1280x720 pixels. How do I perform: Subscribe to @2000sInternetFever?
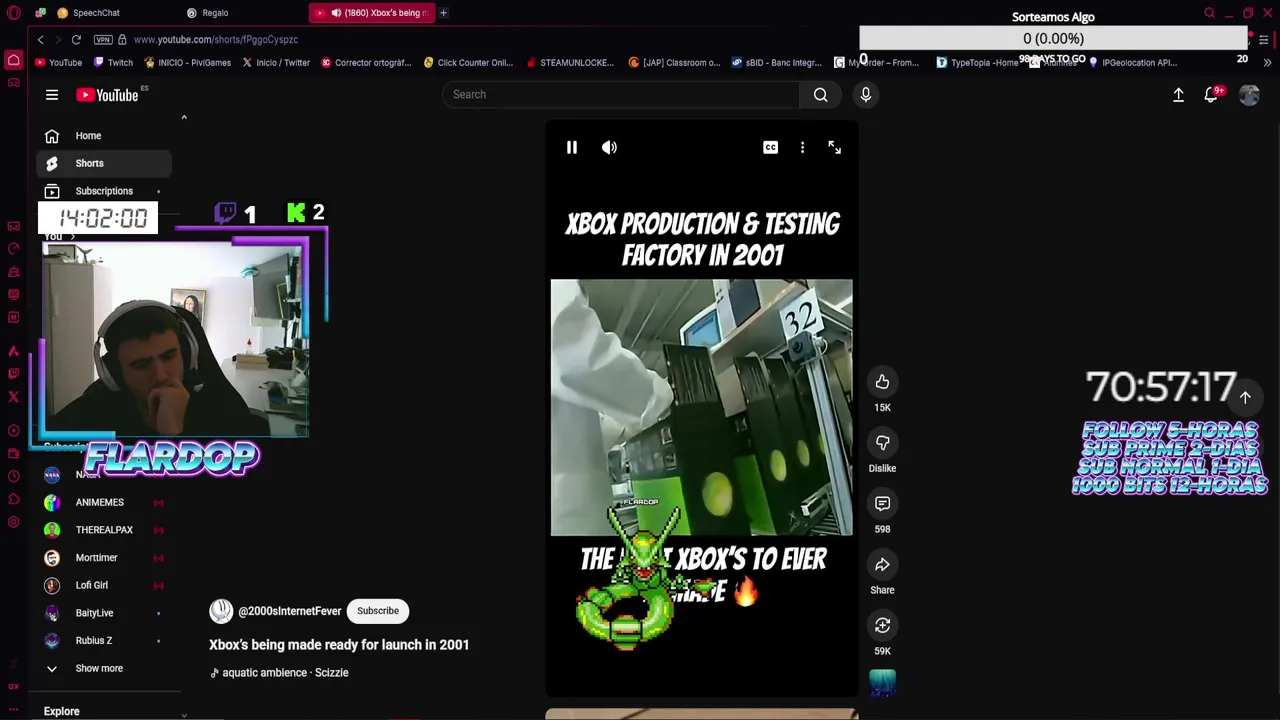pyautogui.click(x=378, y=611)
